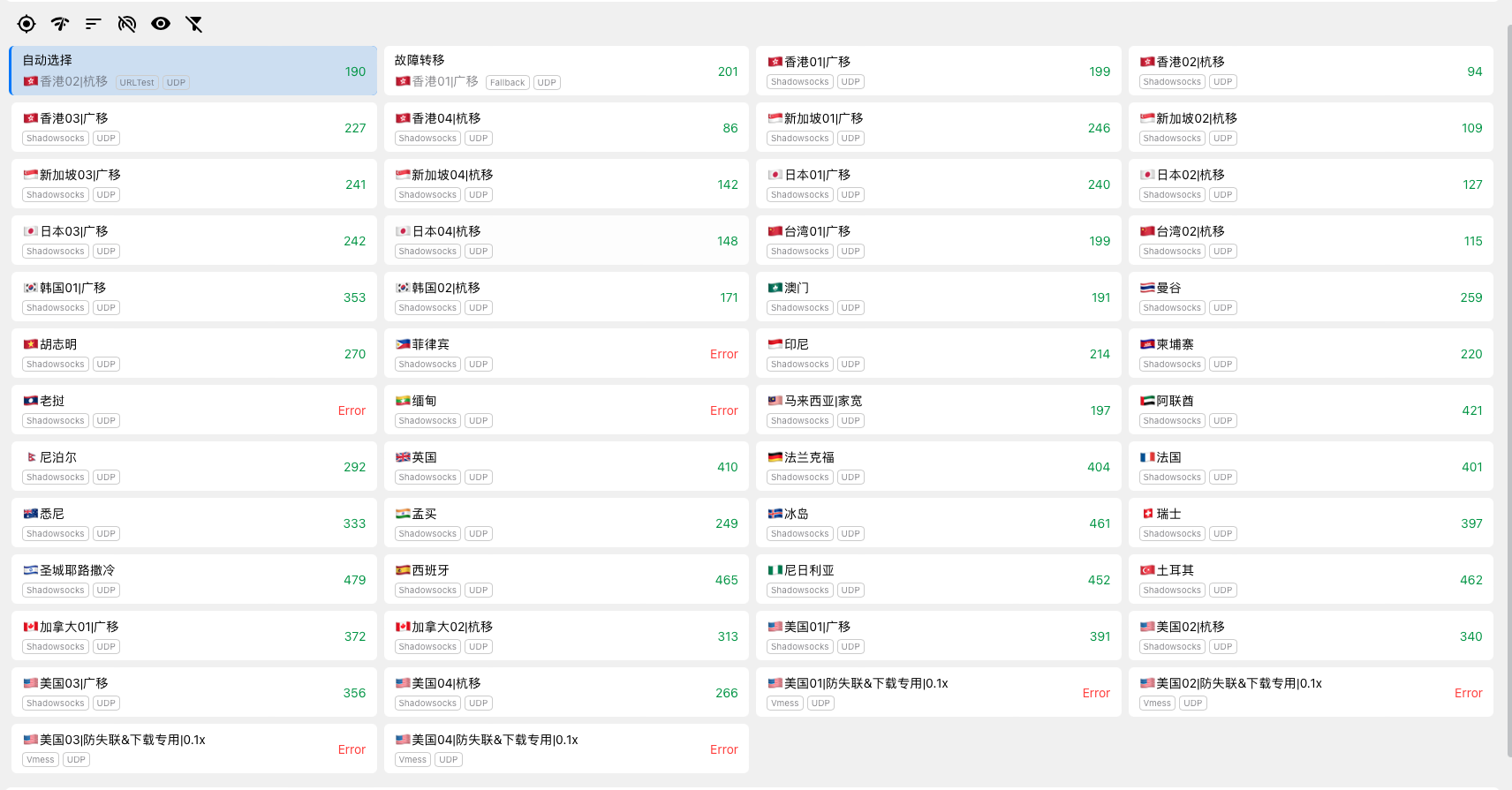The width and height of the screenshot is (1512, 790).
Task: Select the 土耳其 proxy node
Action: [x=1311, y=579]
